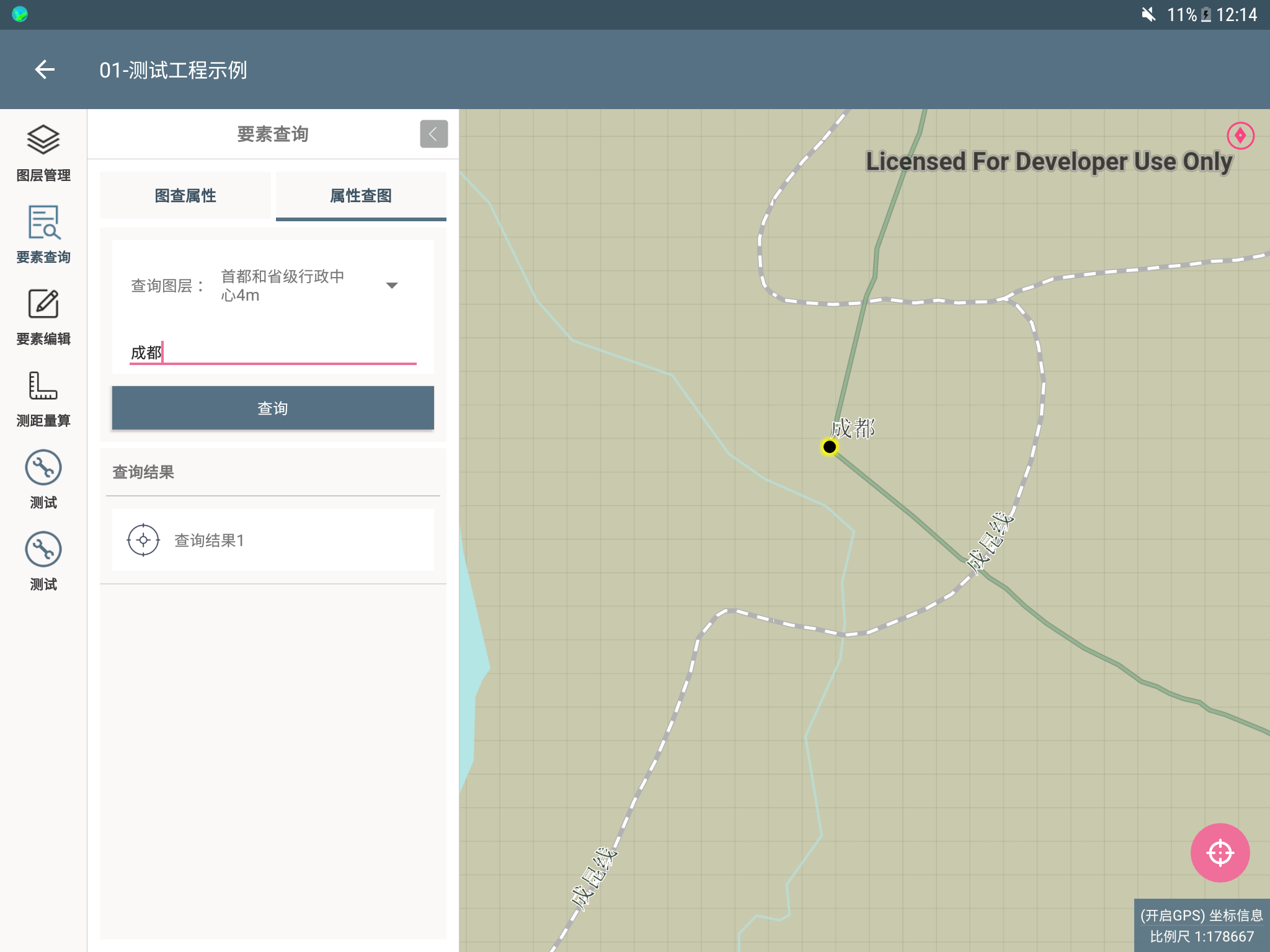The height and width of the screenshot is (952, 1270).
Task: Click crosshair icon beside 查询结果1
Action: (x=143, y=540)
